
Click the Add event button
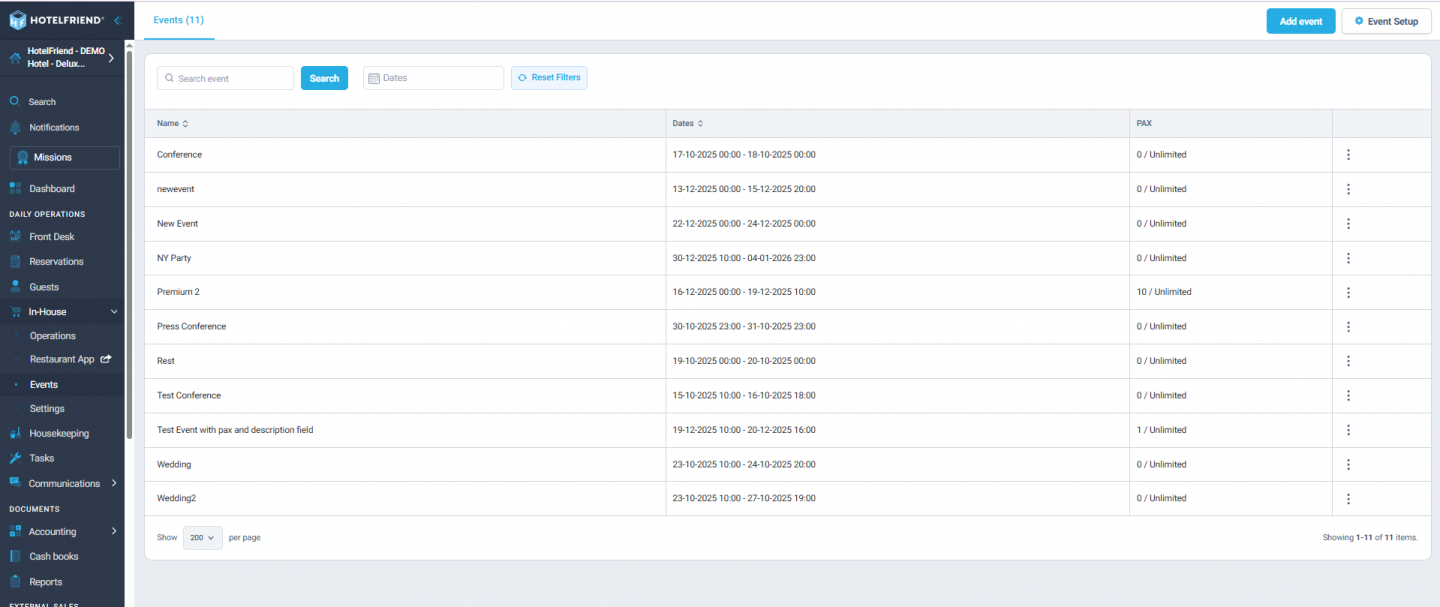1300,21
